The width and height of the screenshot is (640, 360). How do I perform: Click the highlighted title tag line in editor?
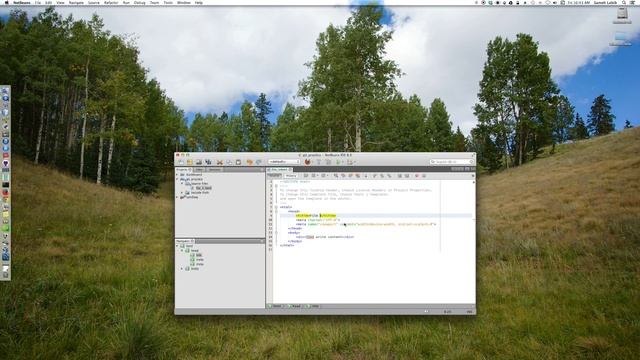316,216
